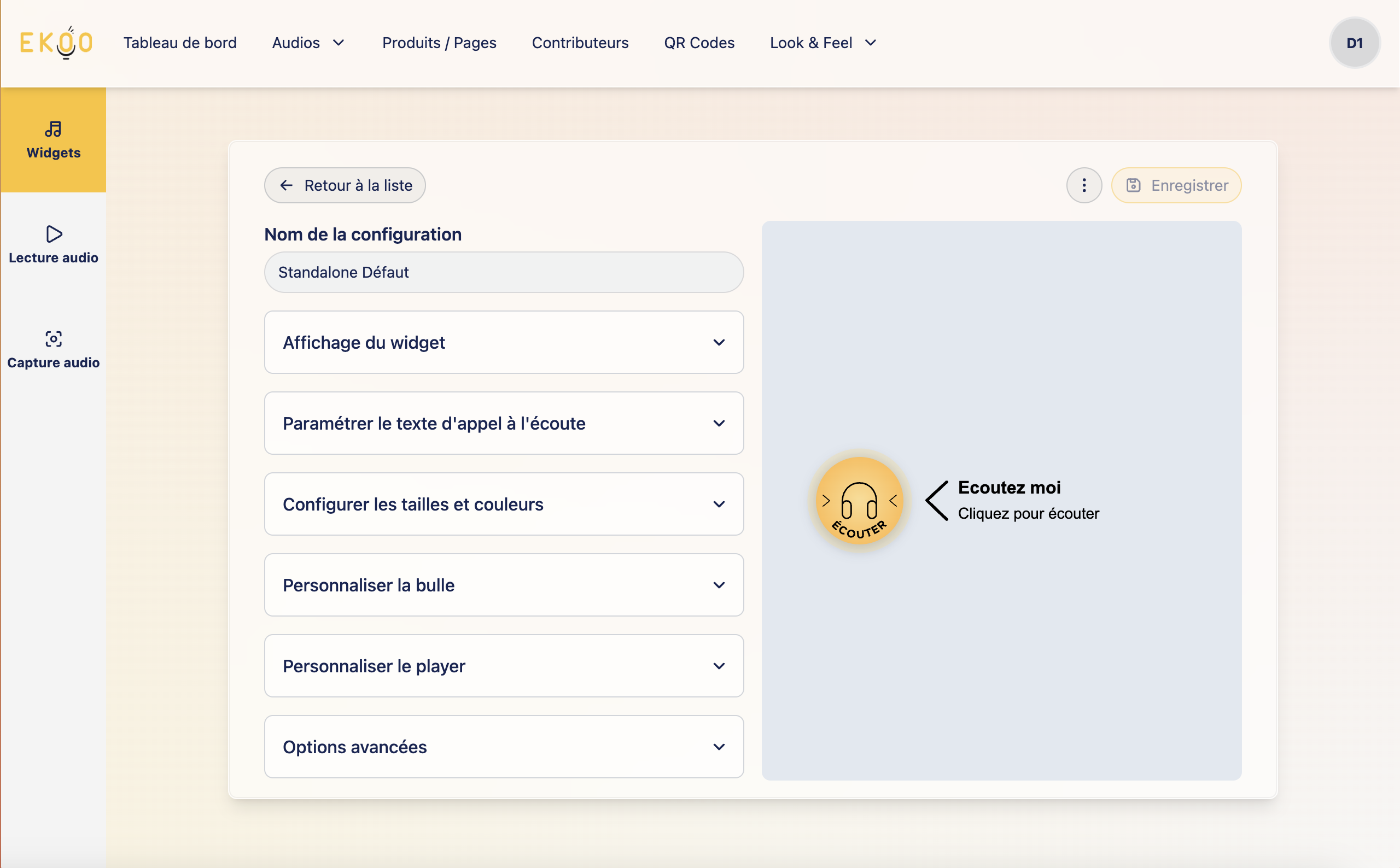Open the Look & Feel dropdown

(x=822, y=43)
